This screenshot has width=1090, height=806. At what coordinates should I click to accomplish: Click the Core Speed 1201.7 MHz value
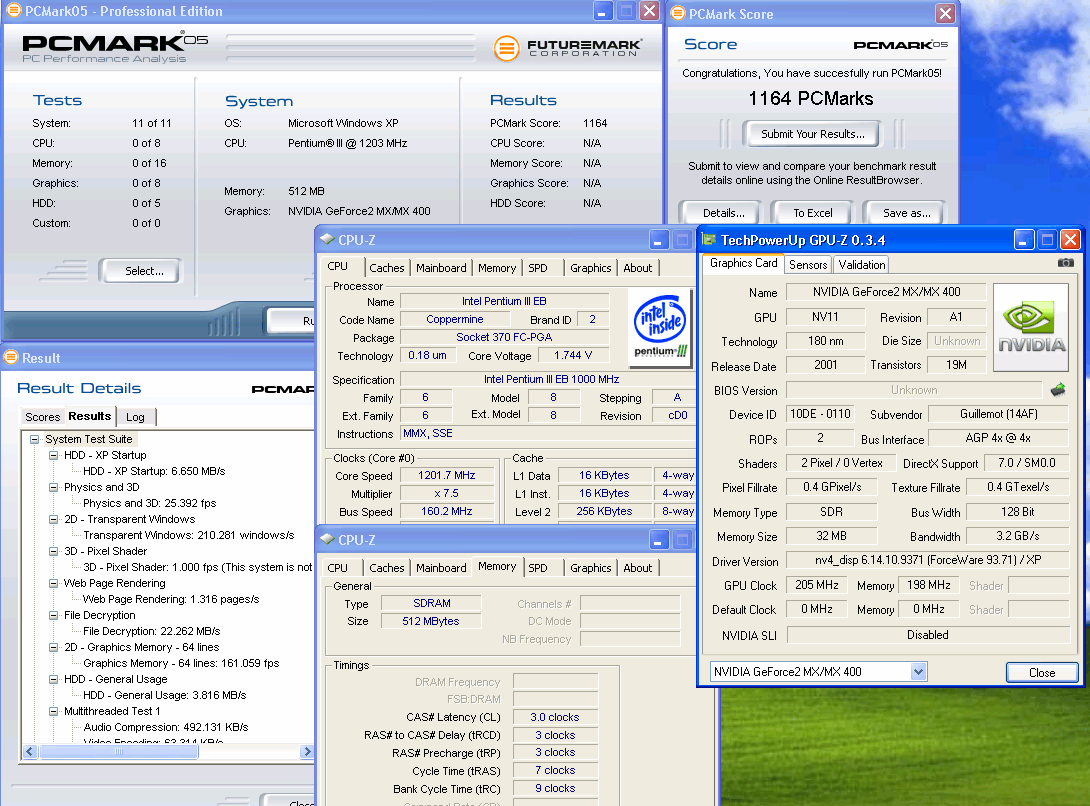click(446, 475)
